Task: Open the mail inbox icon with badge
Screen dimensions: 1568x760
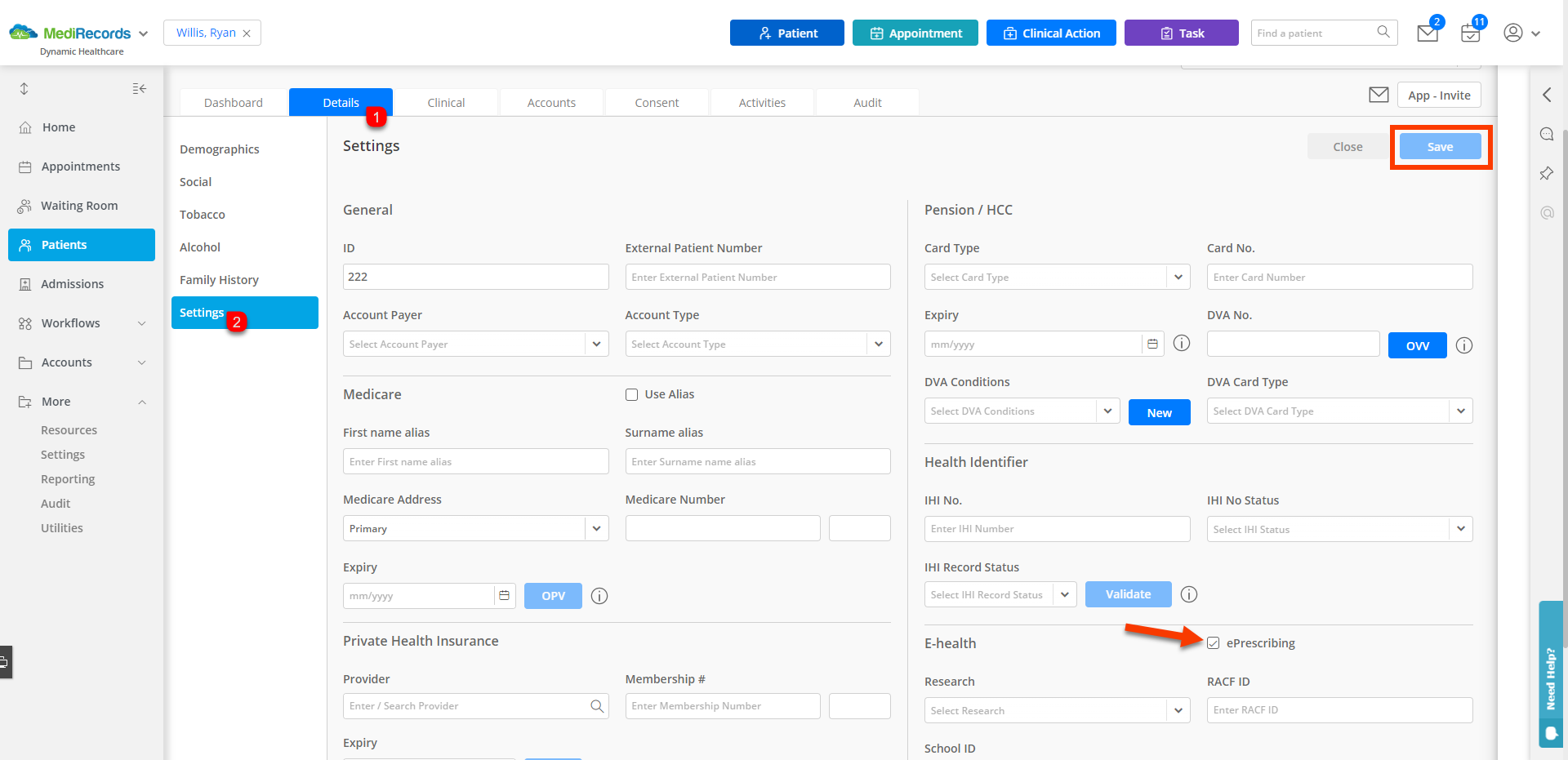Action: click(1428, 33)
